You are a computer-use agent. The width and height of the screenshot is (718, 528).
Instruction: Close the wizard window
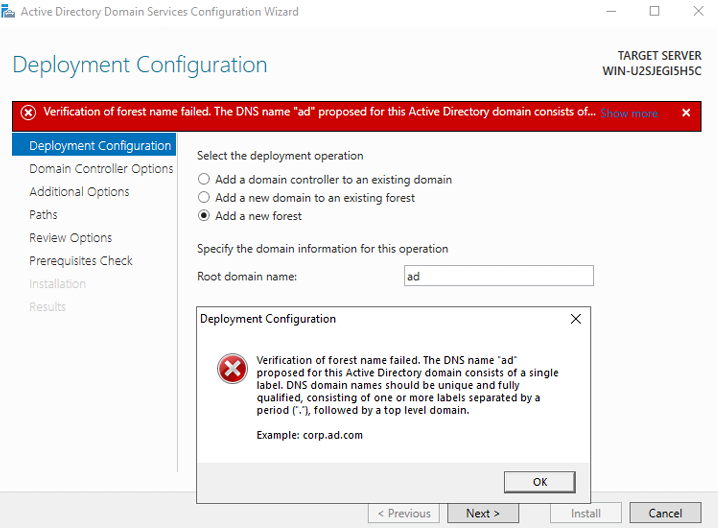pyautogui.click(x=698, y=11)
